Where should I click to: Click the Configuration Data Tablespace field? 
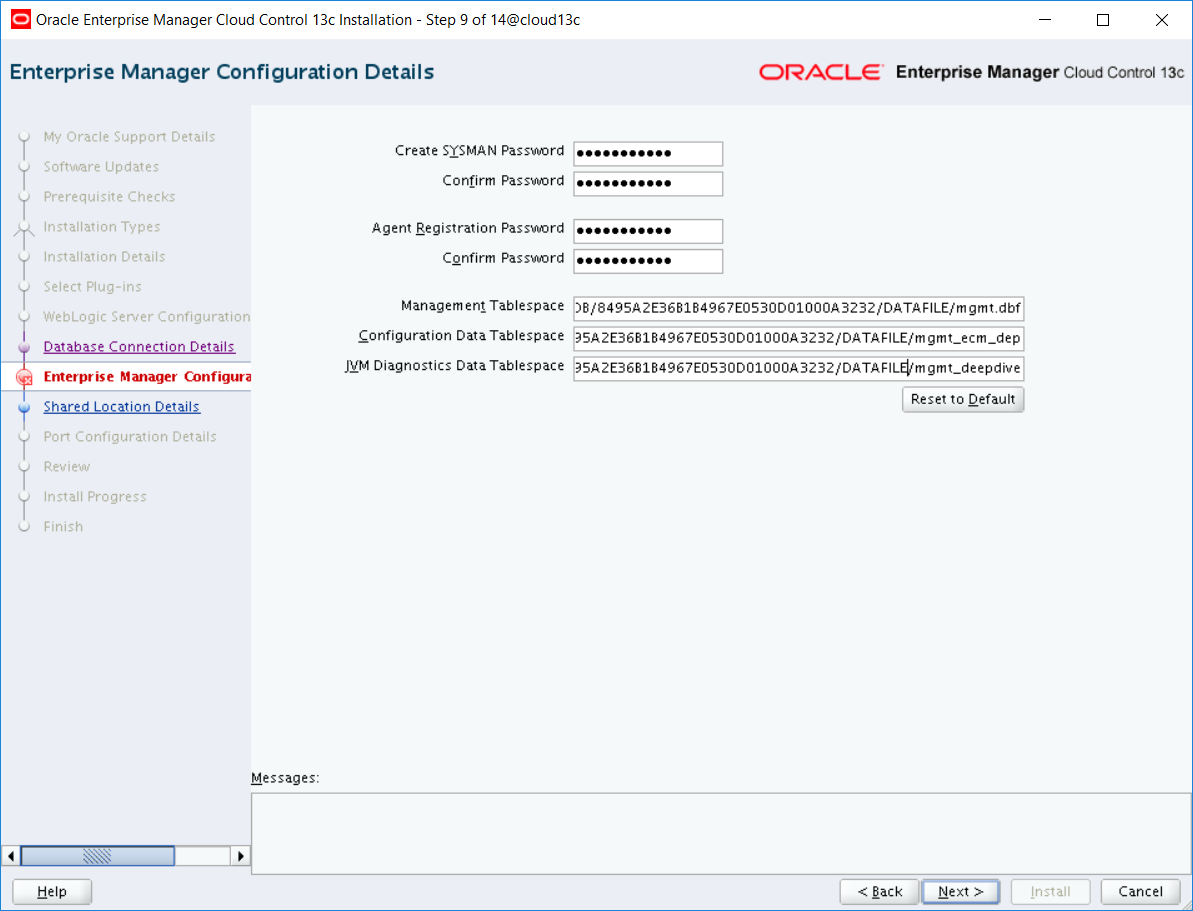click(799, 339)
